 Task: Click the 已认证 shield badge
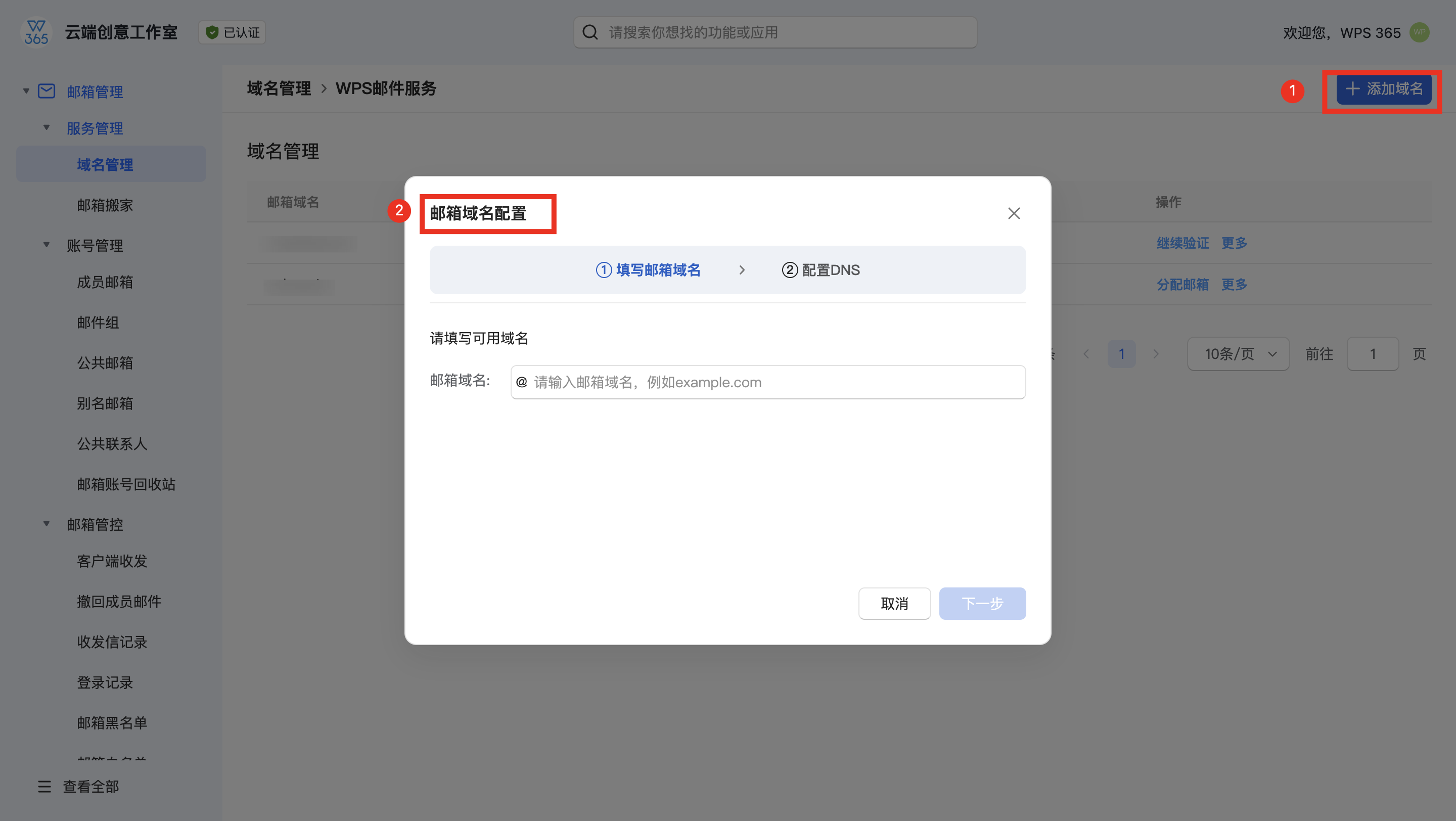[x=233, y=33]
